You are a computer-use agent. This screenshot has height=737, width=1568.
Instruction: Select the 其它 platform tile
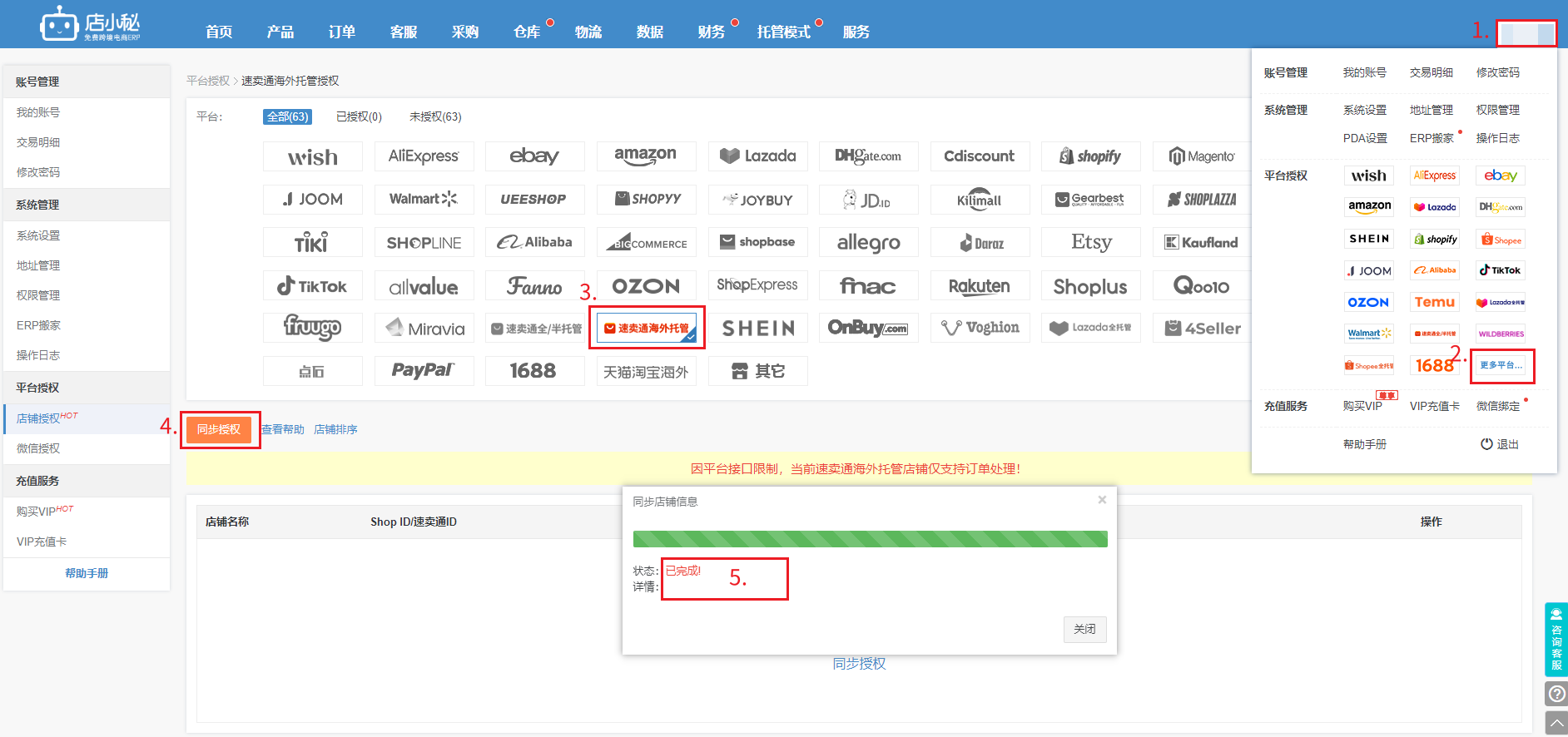click(x=757, y=371)
